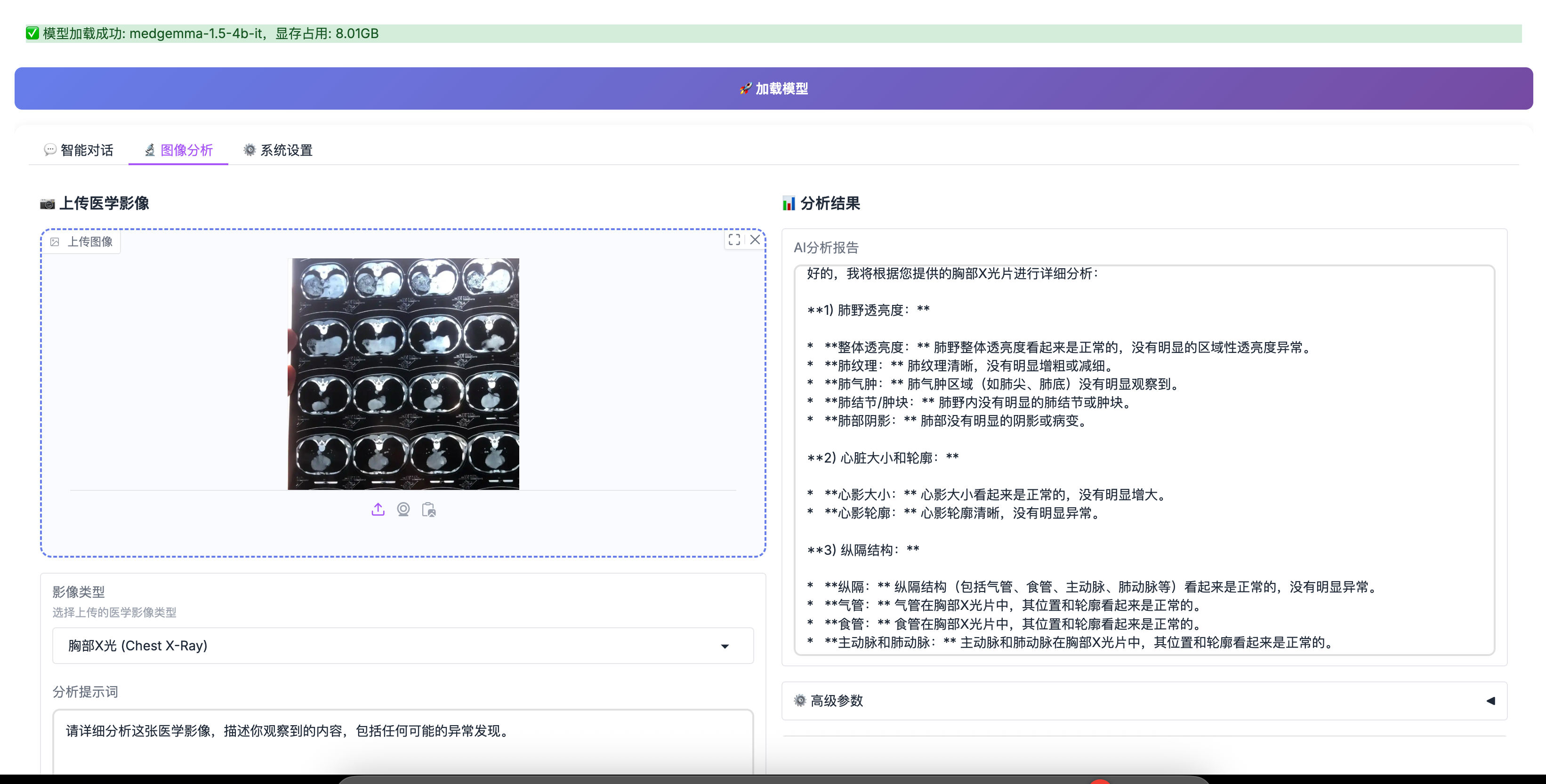Screen dimensions: 1546x784
Task: Switch to the 智能对话 tab
Action: (x=79, y=150)
